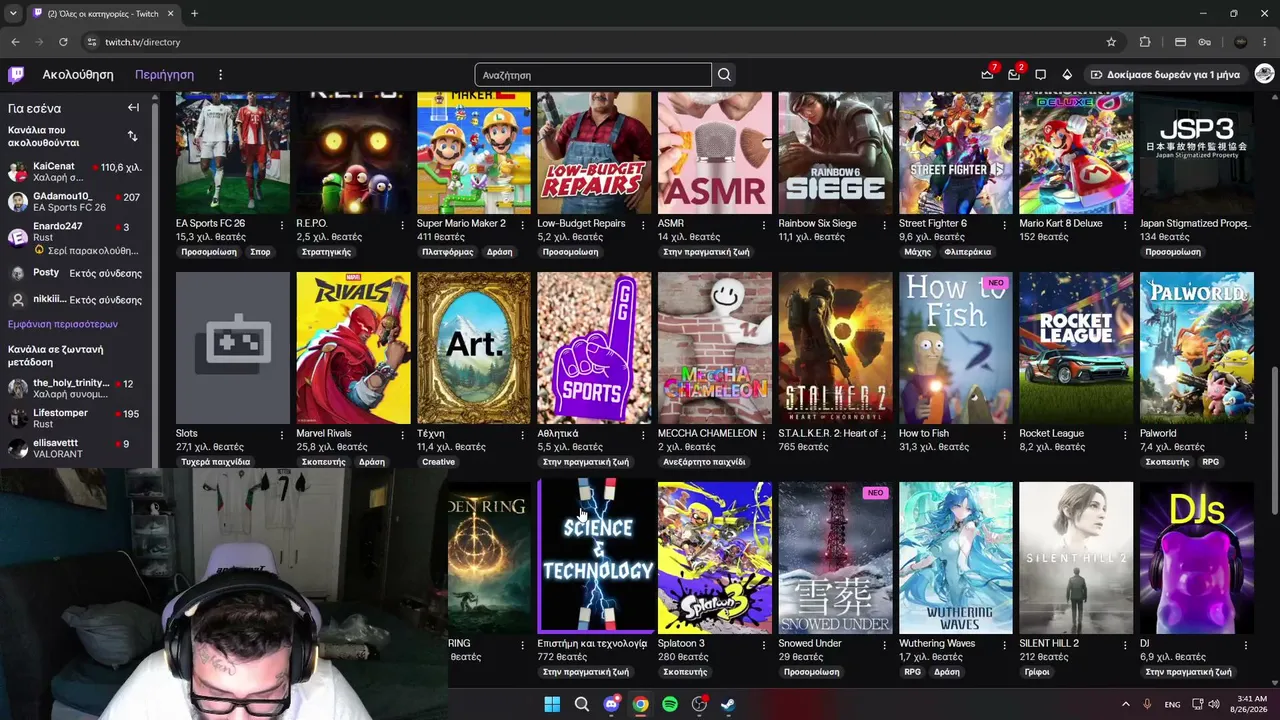The image size is (1280, 720).
Task: Click the Creative tag under Τέχνη
Action: click(438, 462)
